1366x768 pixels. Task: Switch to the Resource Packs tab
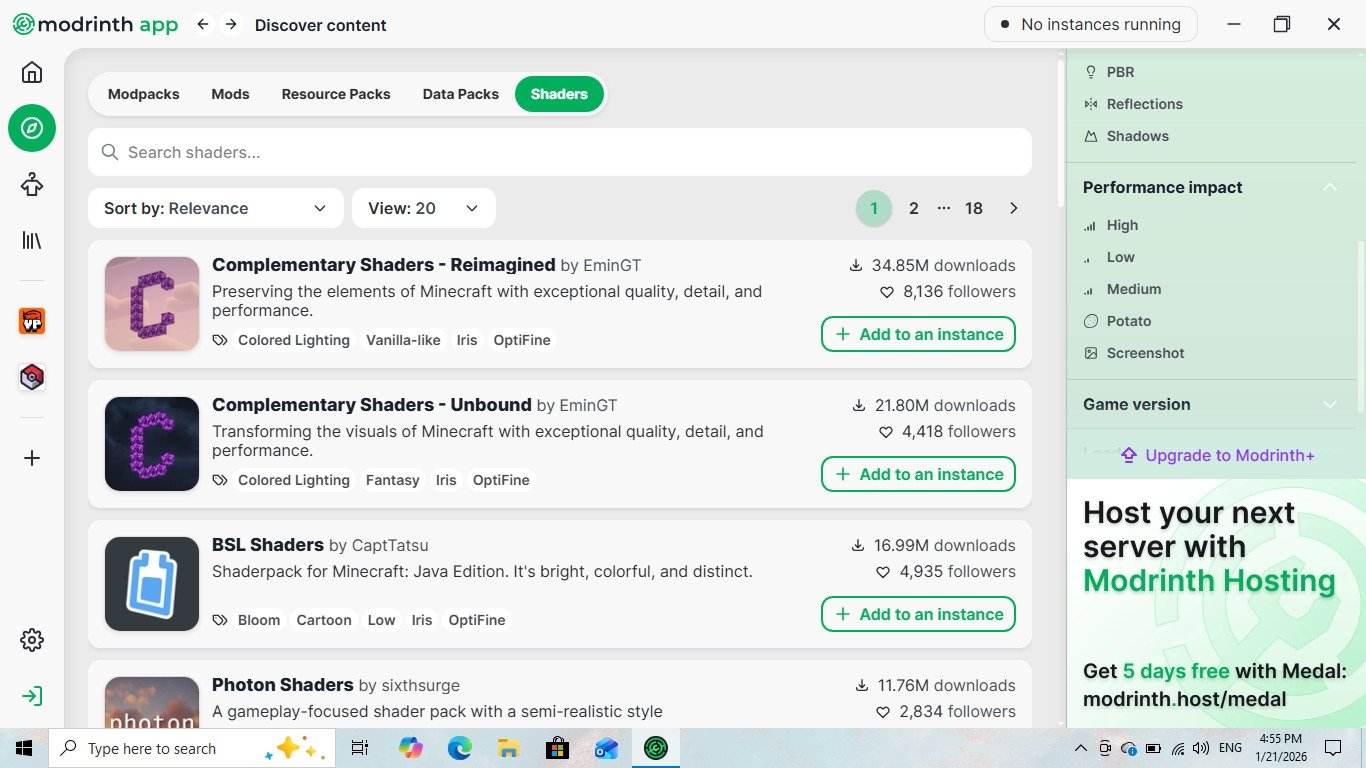pyautogui.click(x=336, y=94)
